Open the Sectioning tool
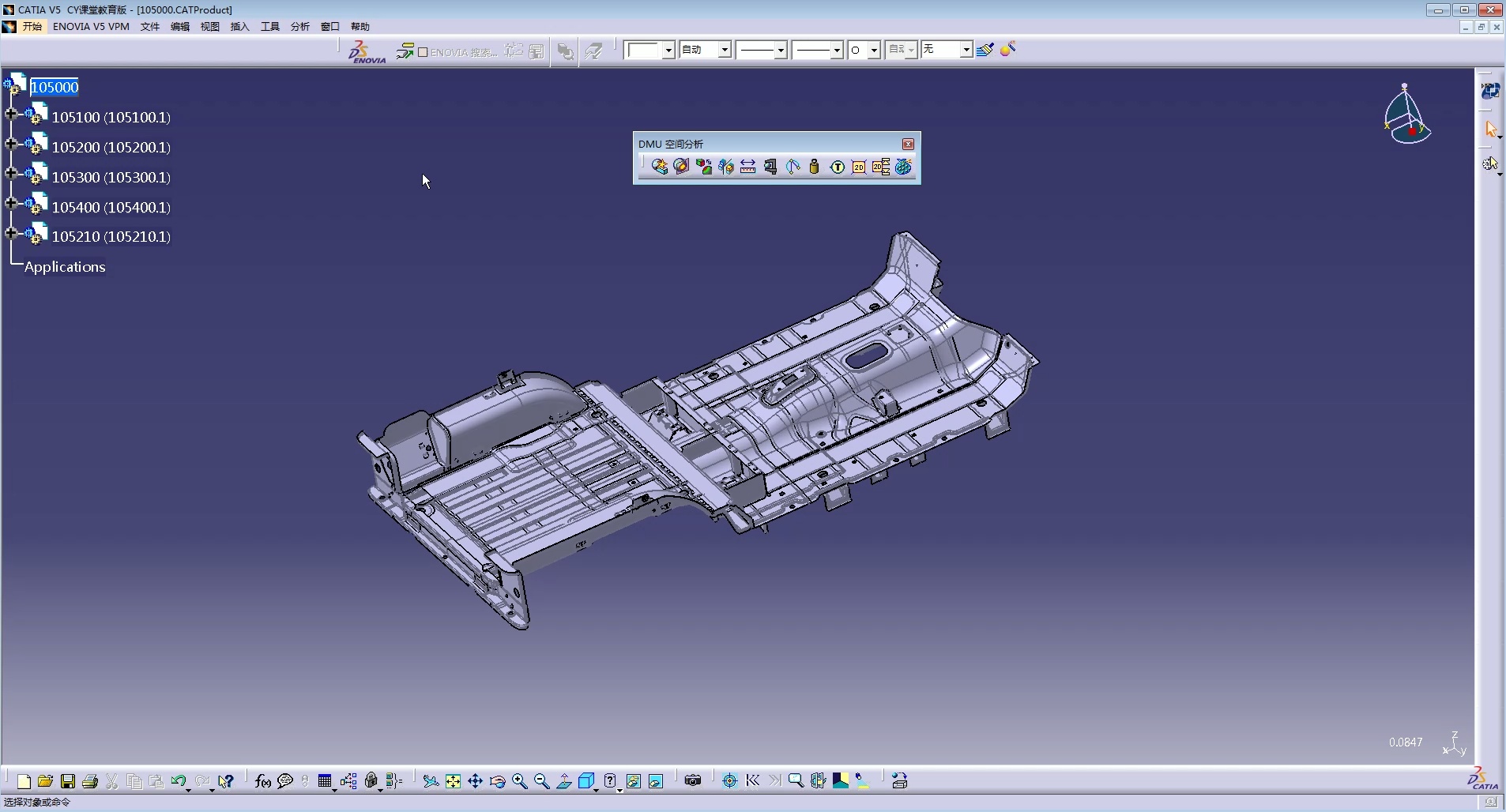Screen dimensions: 1506x812 tap(681, 167)
